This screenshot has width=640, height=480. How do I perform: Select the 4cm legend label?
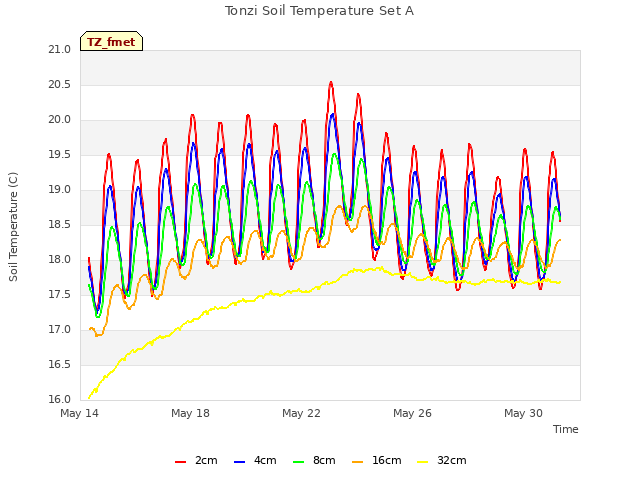click(265, 460)
